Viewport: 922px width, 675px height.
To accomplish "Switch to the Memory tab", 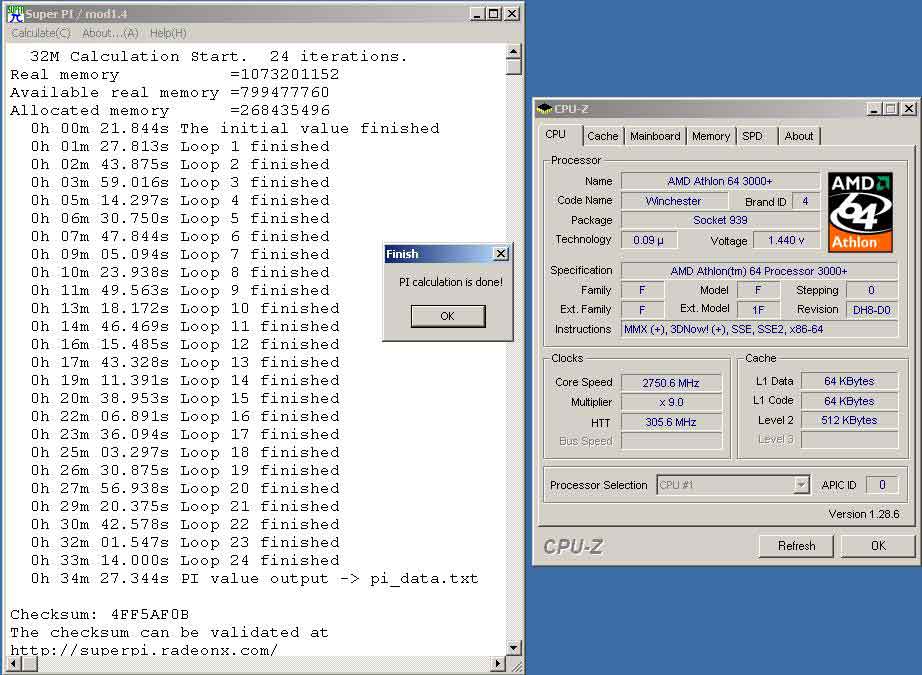I will pos(711,136).
